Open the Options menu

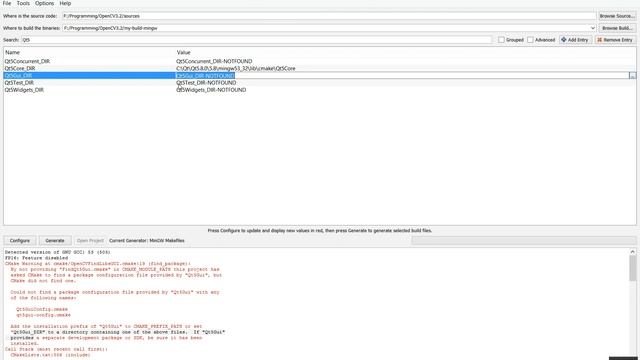[x=44, y=3]
